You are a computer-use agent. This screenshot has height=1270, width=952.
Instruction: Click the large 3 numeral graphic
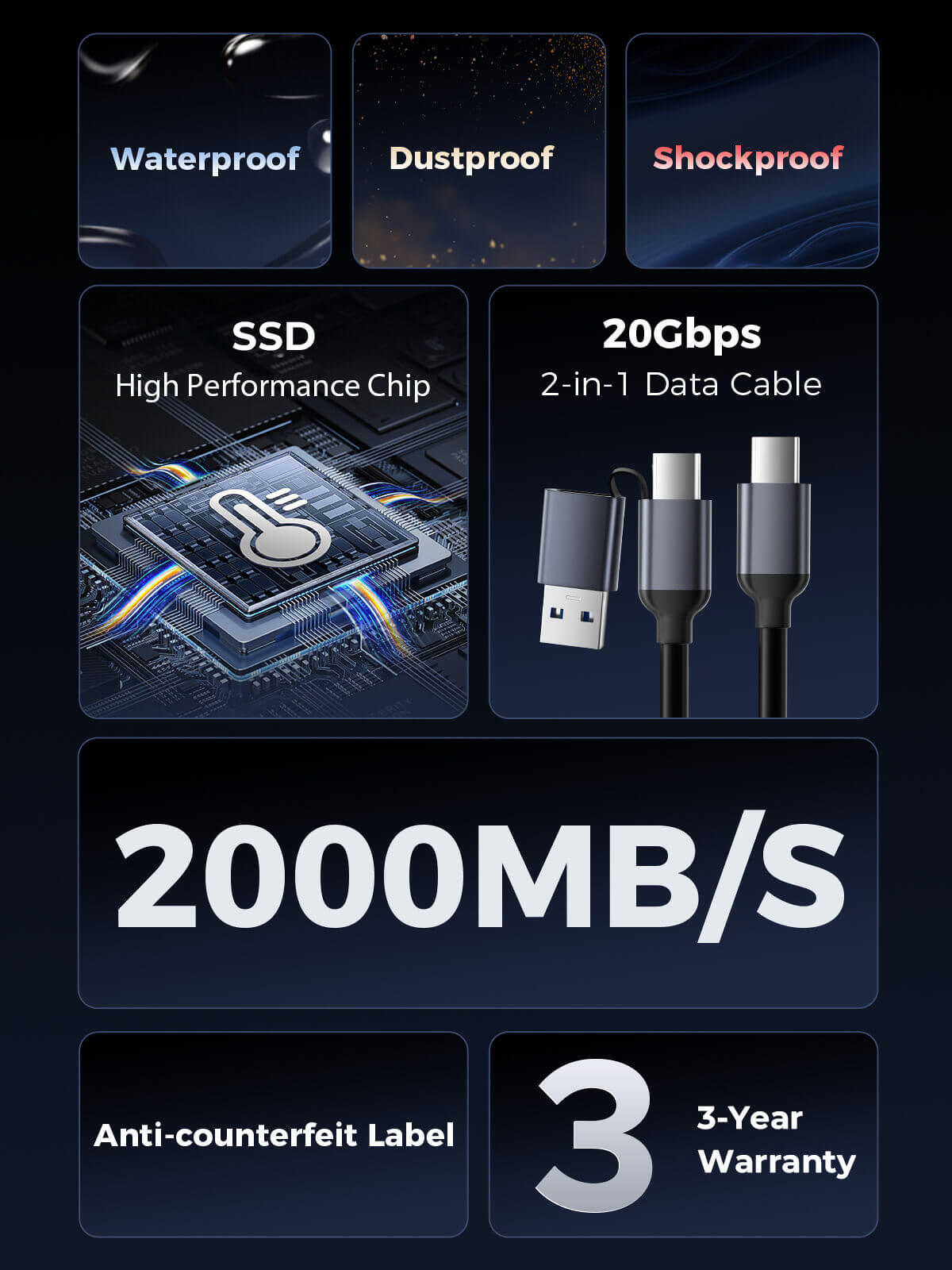click(x=595, y=1135)
